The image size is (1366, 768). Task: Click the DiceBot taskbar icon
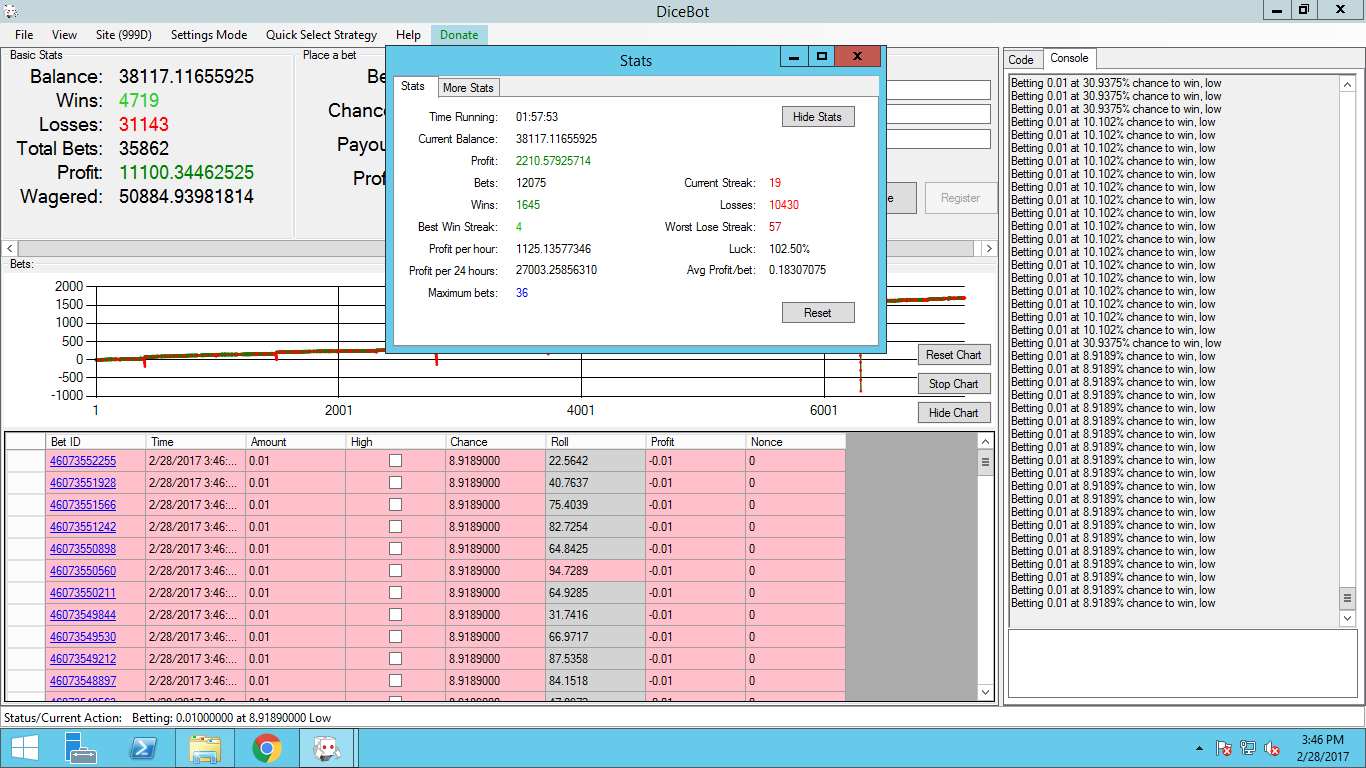pyautogui.click(x=327, y=748)
